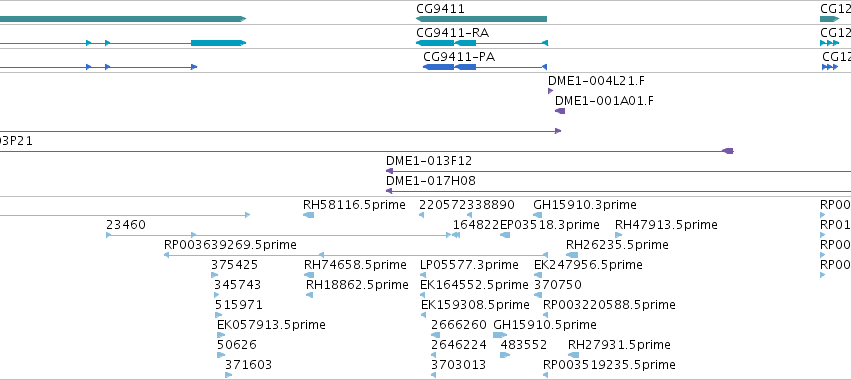Select the EK057913.5prime feature marker
This screenshot has height=380, width=851.
(221, 335)
